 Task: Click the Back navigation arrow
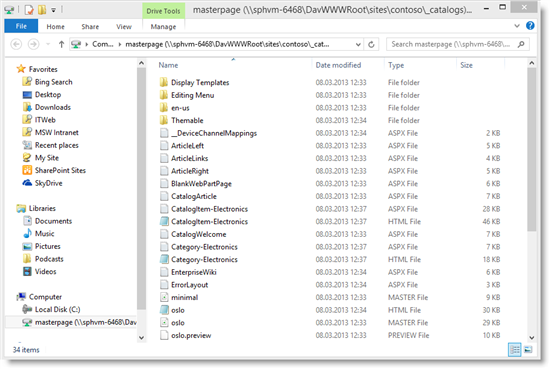[16, 44]
